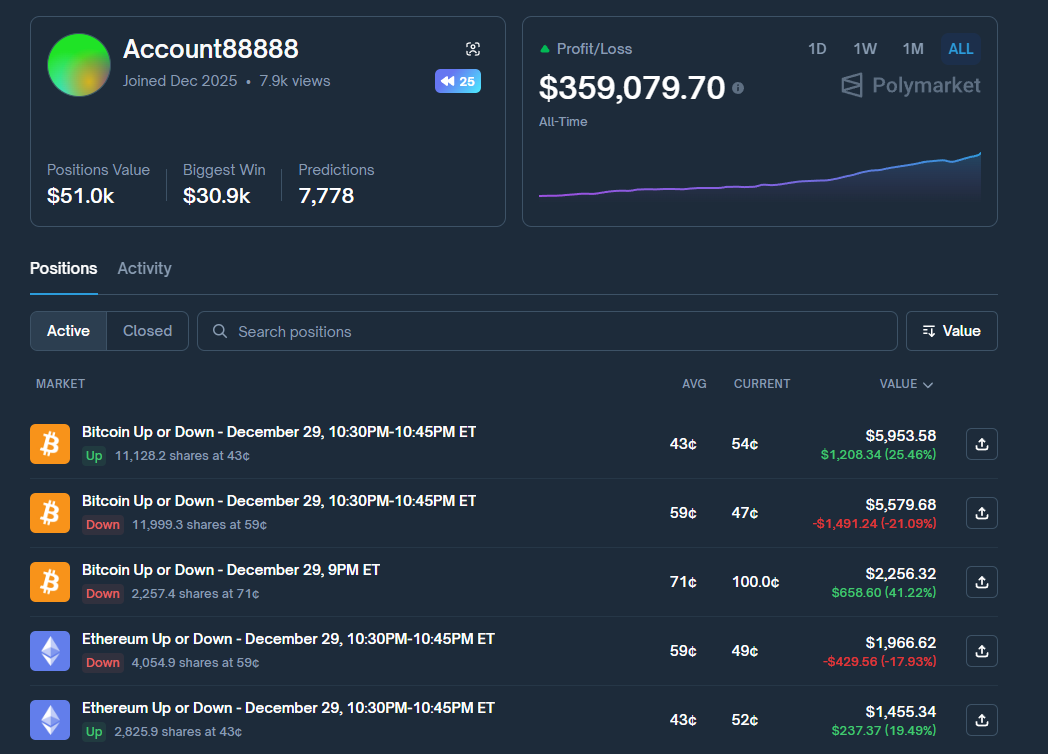The height and width of the screenshot is (754, 1048).
Task: Share the Bitcoin 9PM ET position
Action: (981, 581)
